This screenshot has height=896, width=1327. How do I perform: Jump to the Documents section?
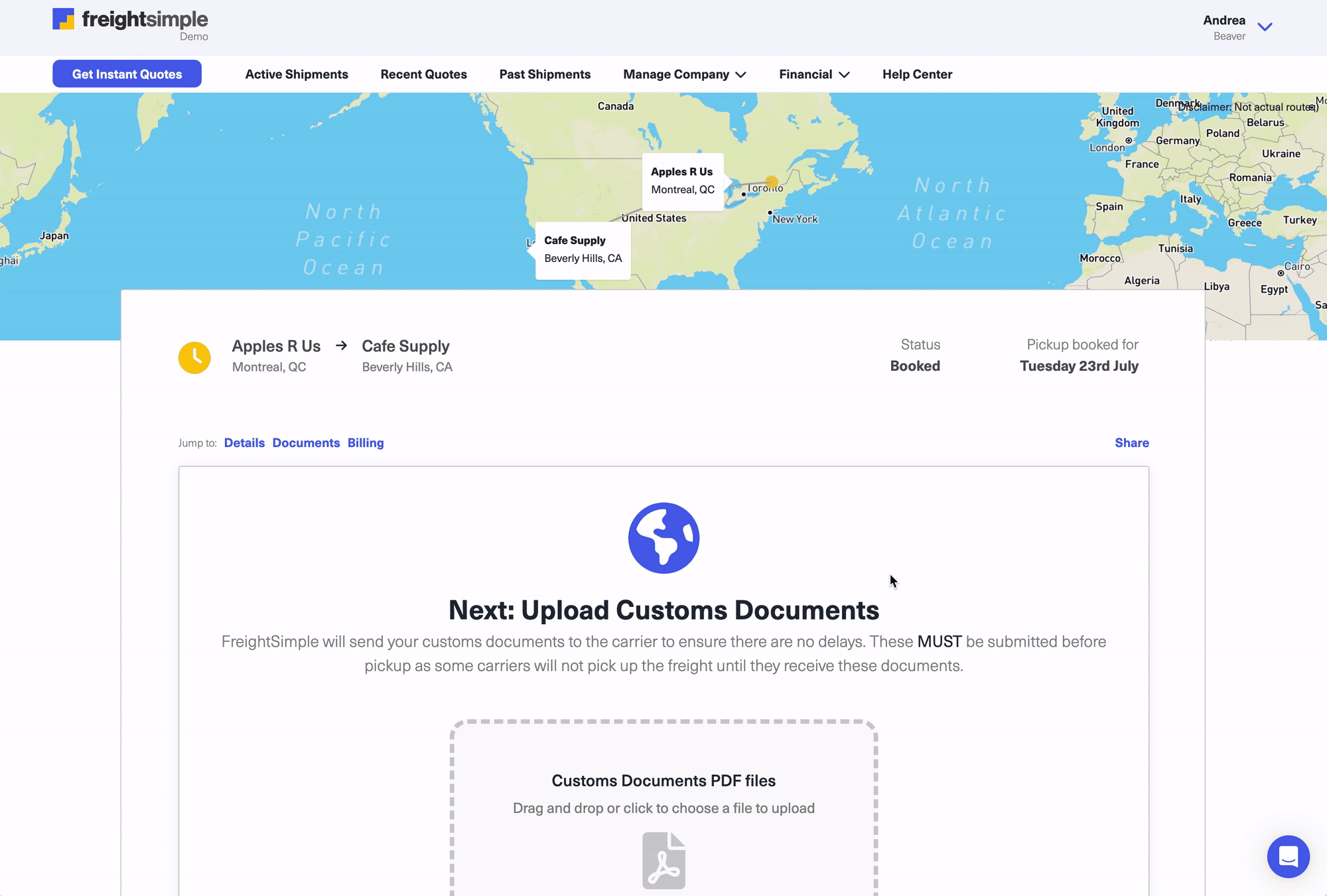tap(306, 443)
